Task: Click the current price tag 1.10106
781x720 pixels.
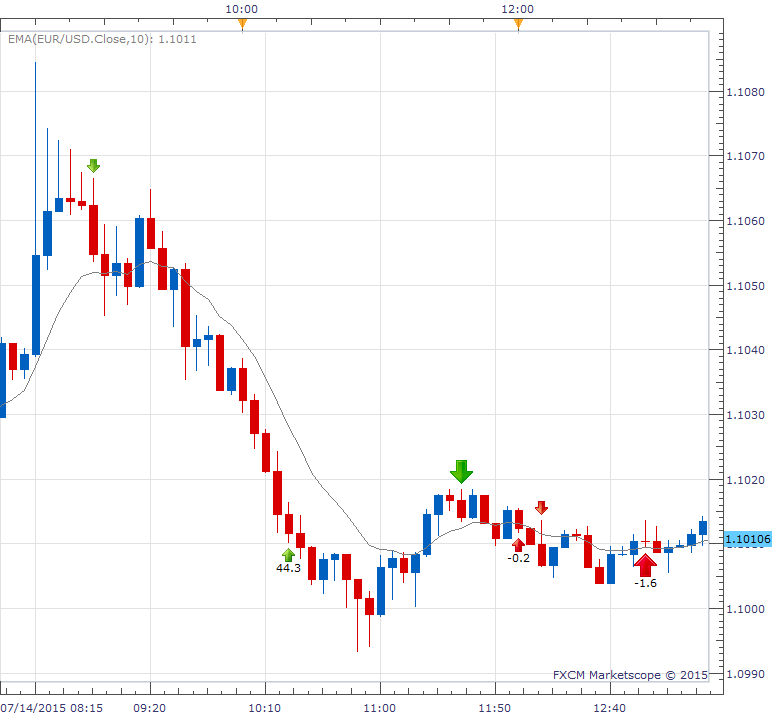Action: 748,539
